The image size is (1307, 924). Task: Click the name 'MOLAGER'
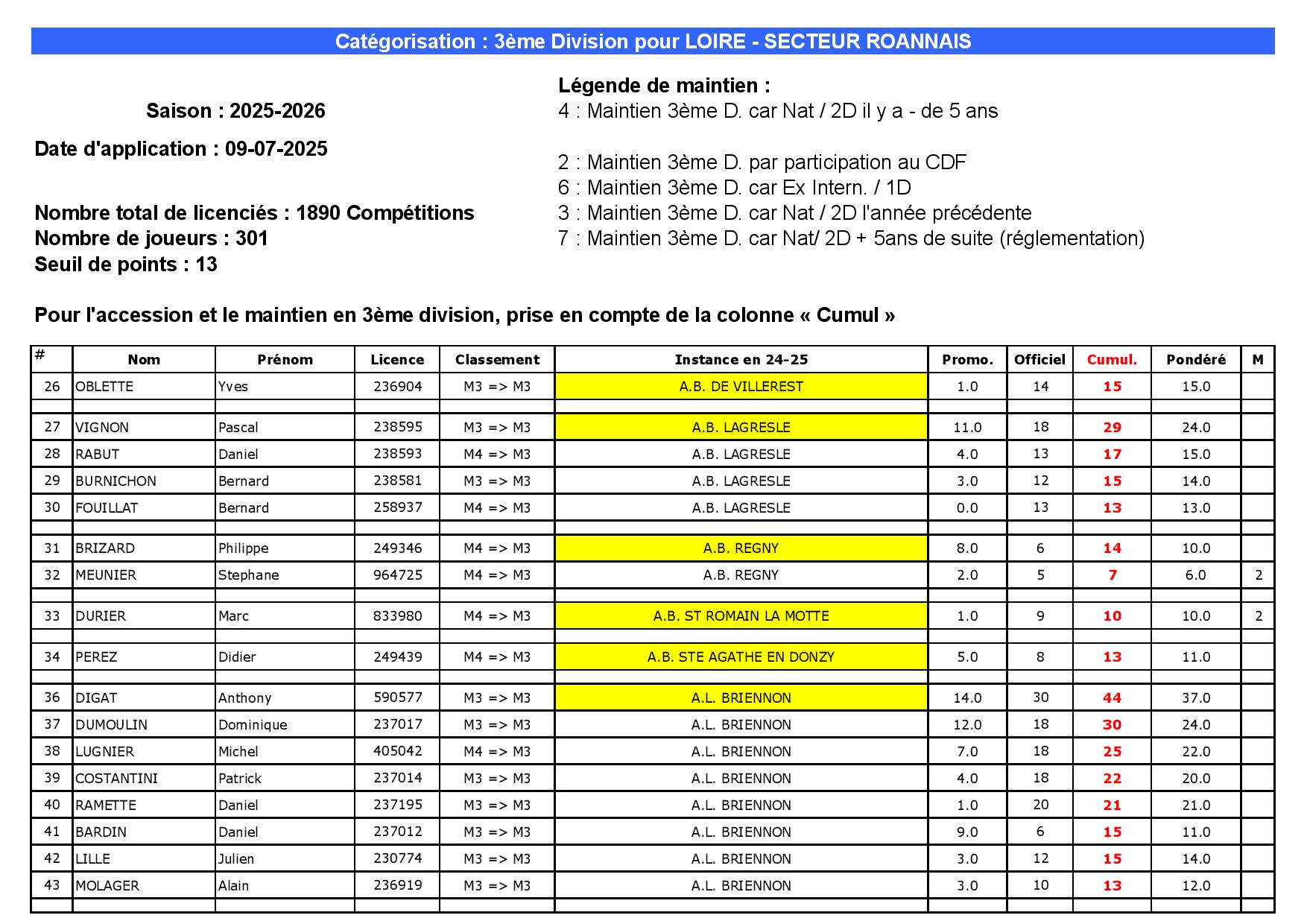click(x=108, y=886)
